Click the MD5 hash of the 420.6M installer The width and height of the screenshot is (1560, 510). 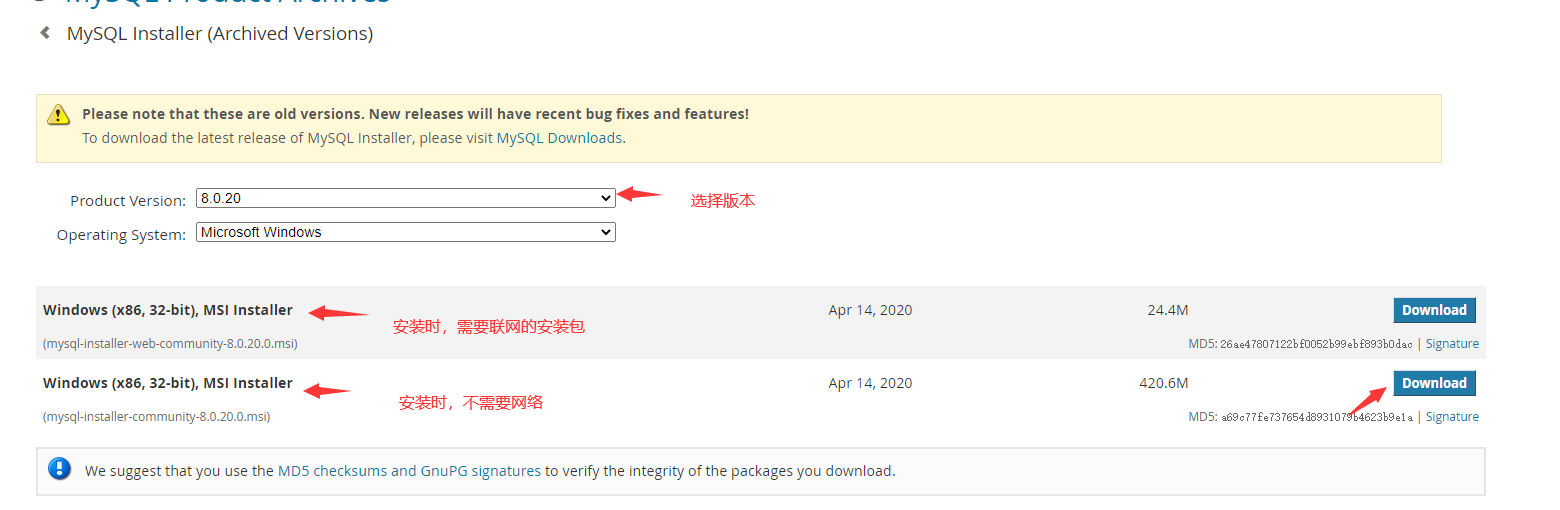coord(1316,417)
